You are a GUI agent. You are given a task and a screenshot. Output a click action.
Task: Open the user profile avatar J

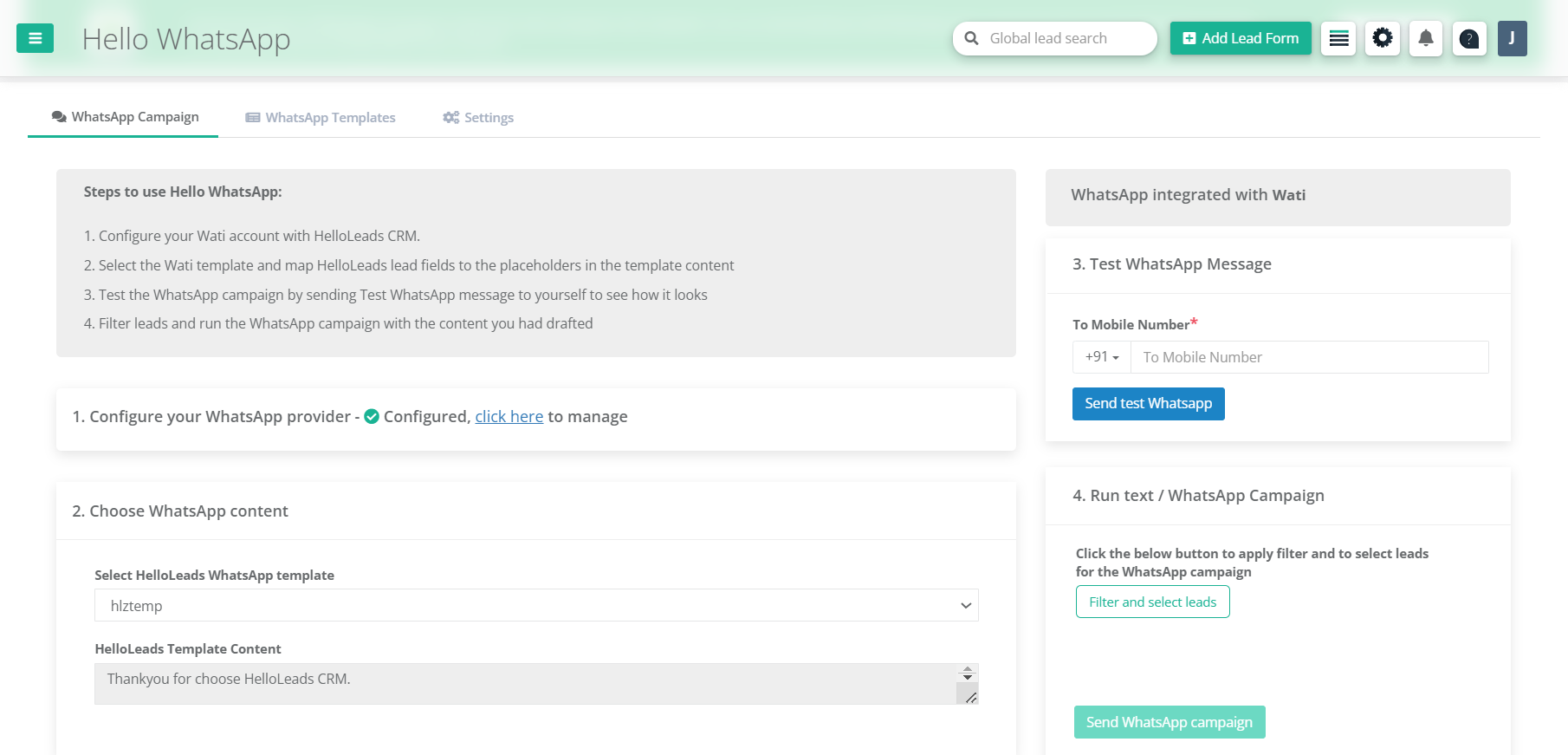pyautogui.click(x=1513, y=38)
